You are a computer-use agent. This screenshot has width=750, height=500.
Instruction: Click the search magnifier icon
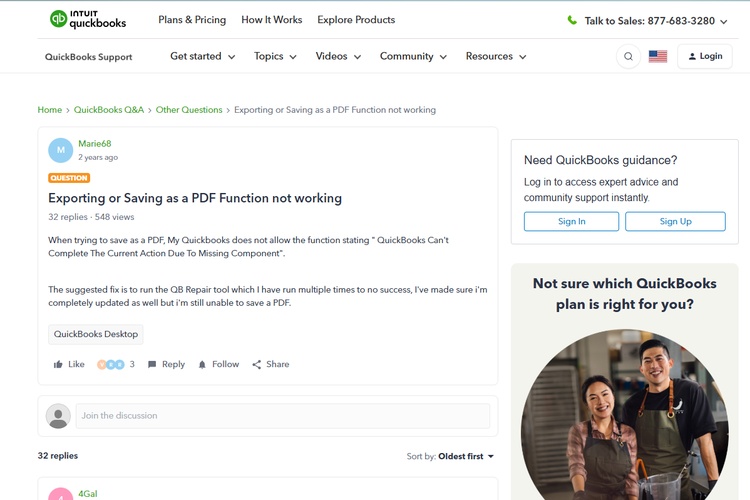pos(629,56)
